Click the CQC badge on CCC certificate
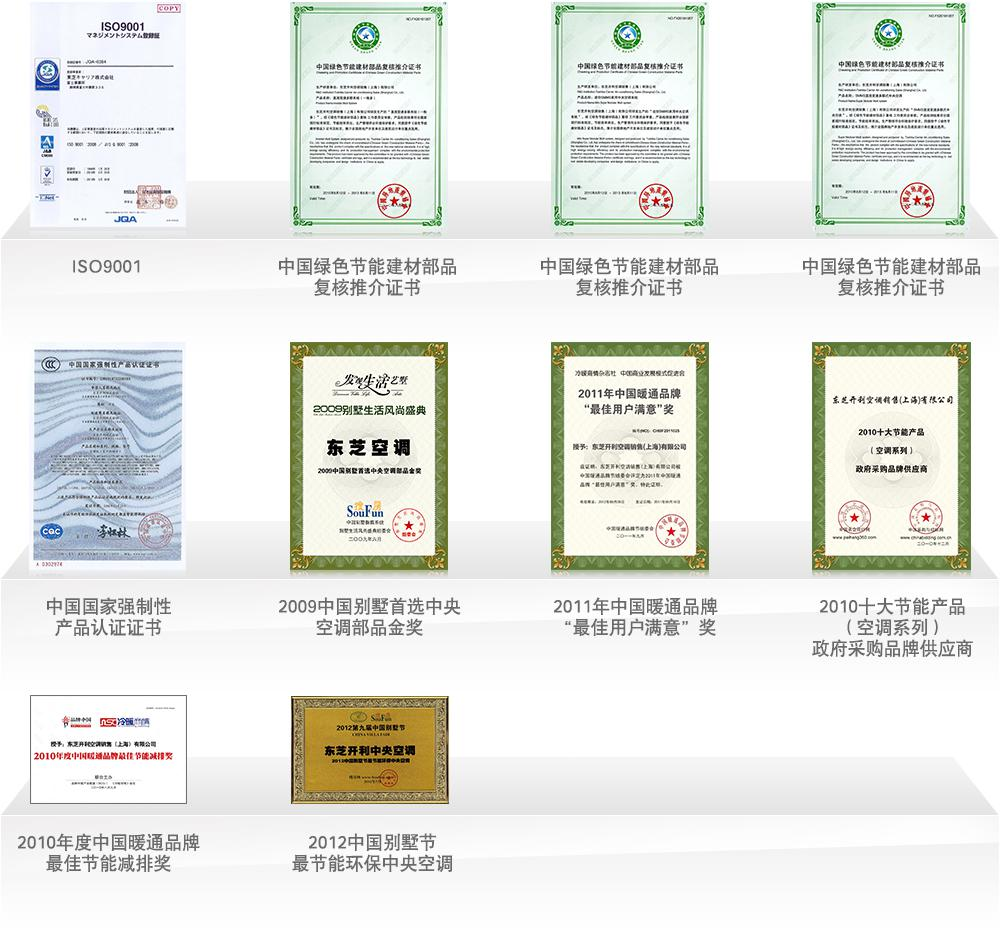Image resolution: width=1000 pixels, height=934 pixels. 52,531
